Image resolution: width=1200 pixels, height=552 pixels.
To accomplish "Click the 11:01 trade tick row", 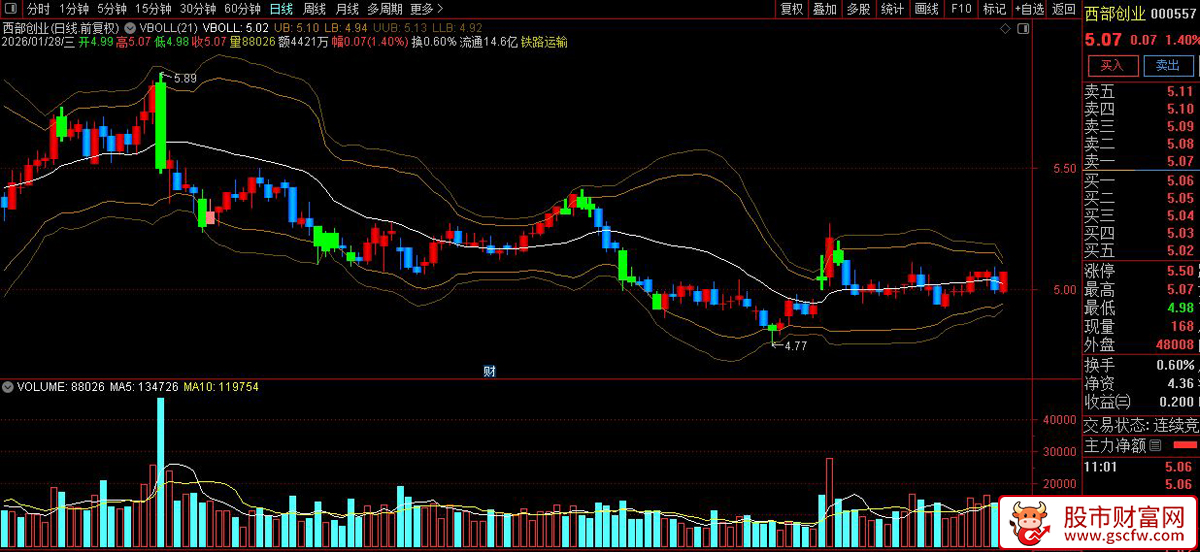I will coord(1142,466).
